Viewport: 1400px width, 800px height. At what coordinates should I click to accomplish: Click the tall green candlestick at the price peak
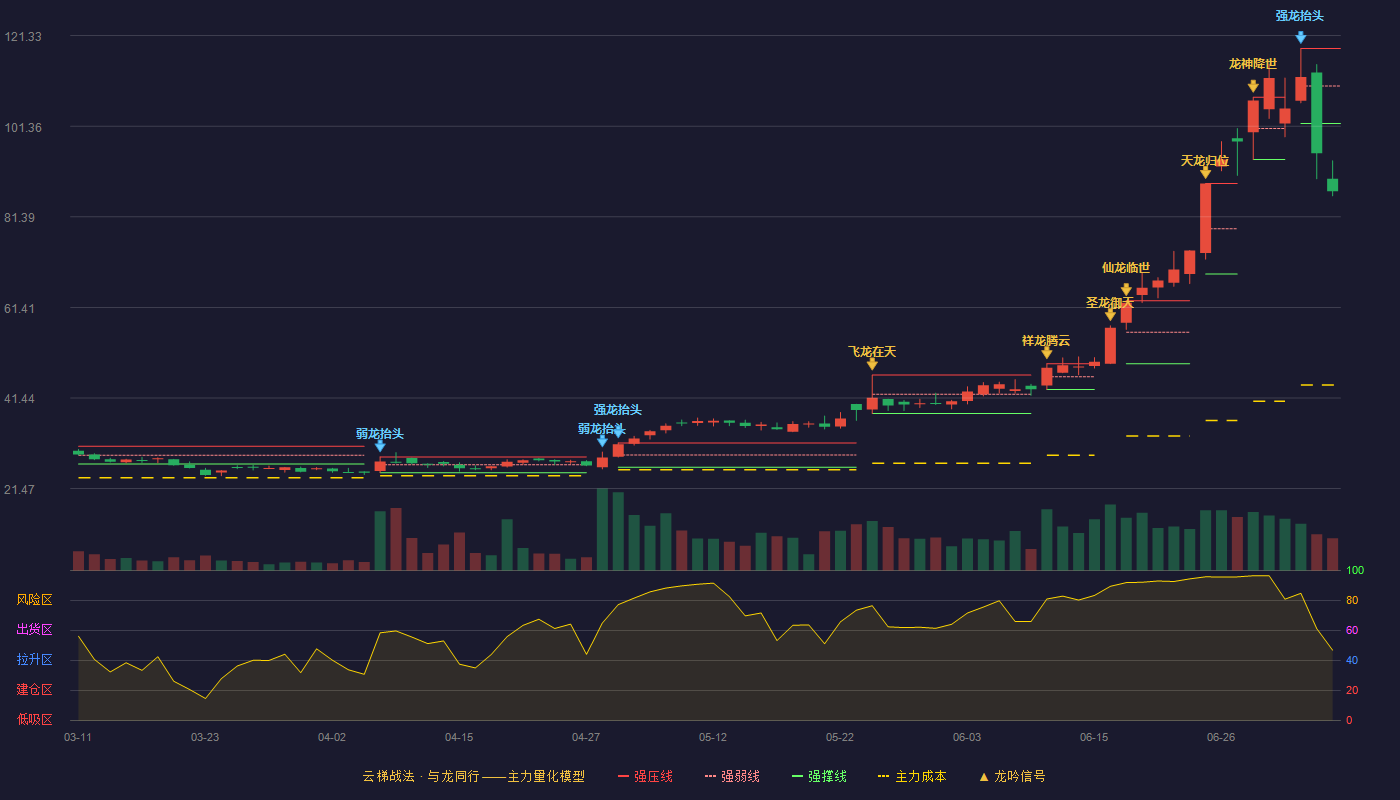coord(1316,112)
